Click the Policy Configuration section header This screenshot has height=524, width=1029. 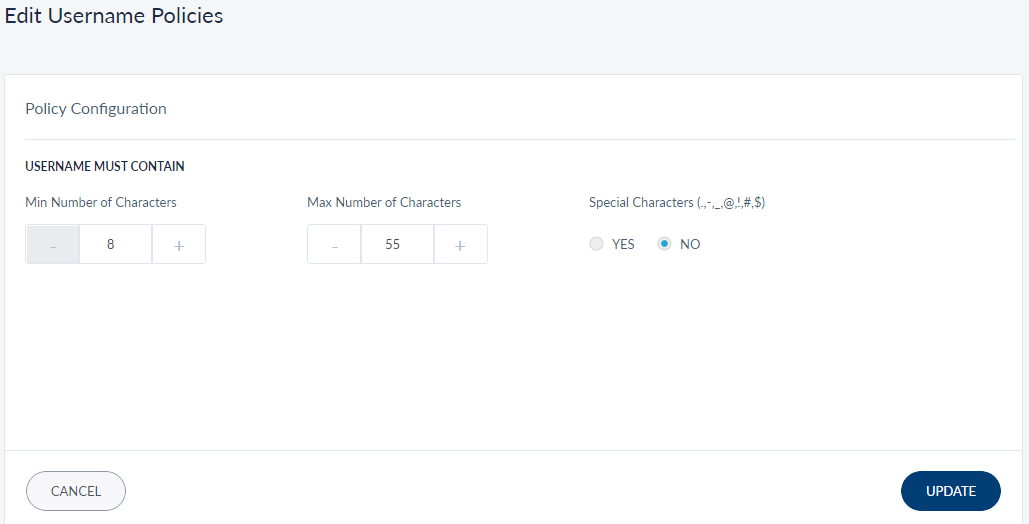coord(96,108)
